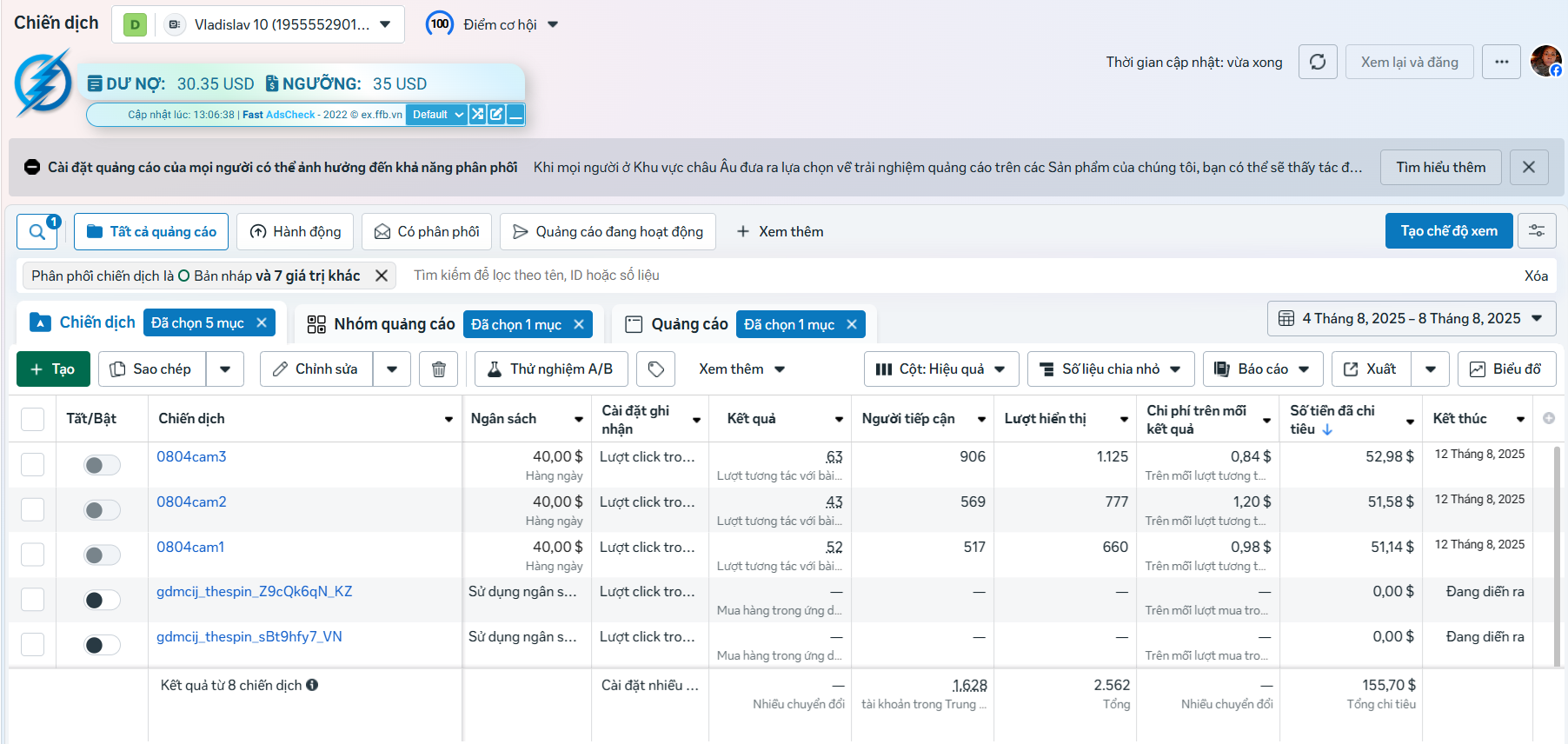The image size is (1568, 744).
Task: Open the profile avatar in top right
Action: tap(1546, 61)
